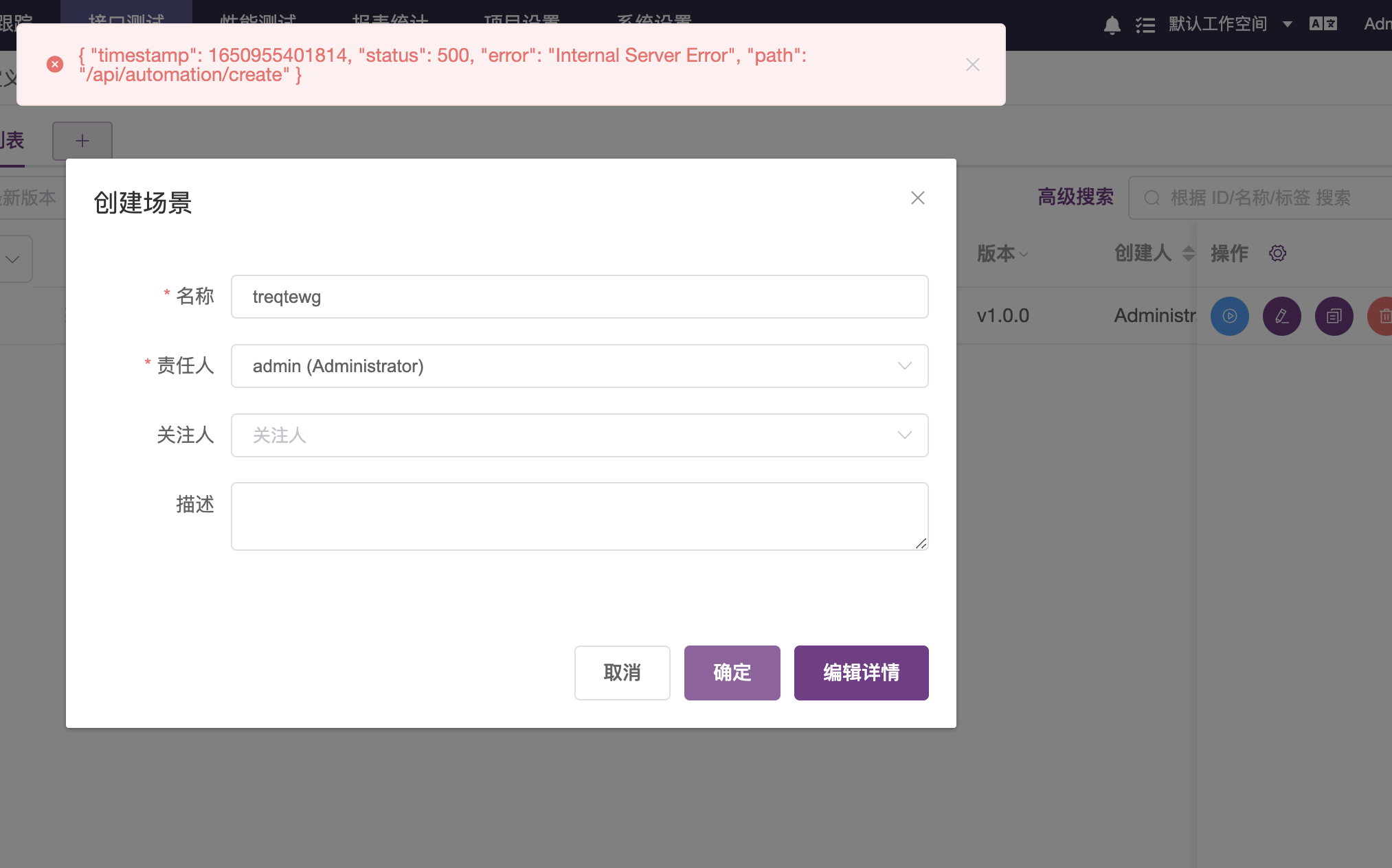Focus the 描述 text area
Viewport: 1392px width, 868px height.
coord(579,516)
